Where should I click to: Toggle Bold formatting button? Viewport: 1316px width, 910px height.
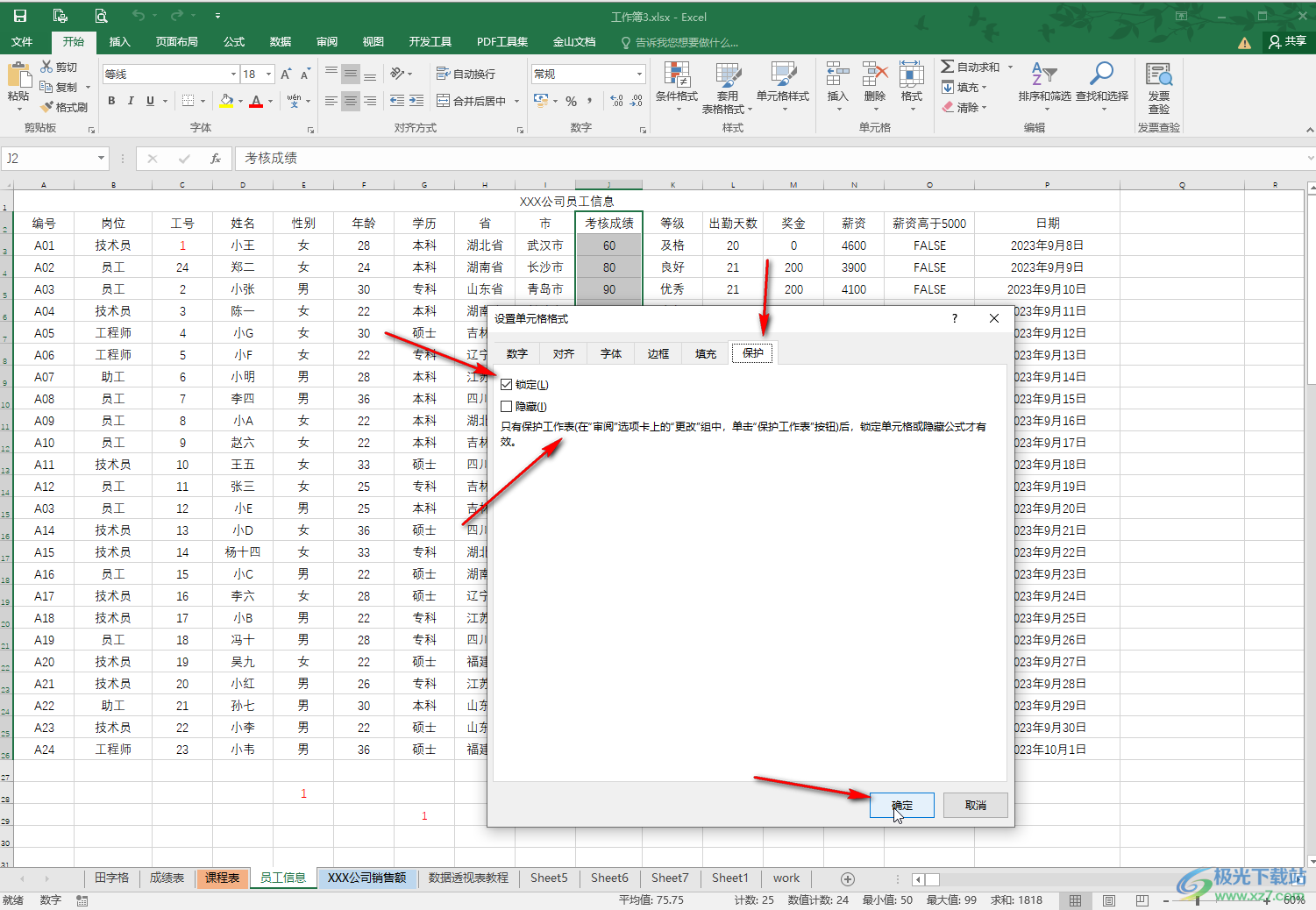coord(111,101)
